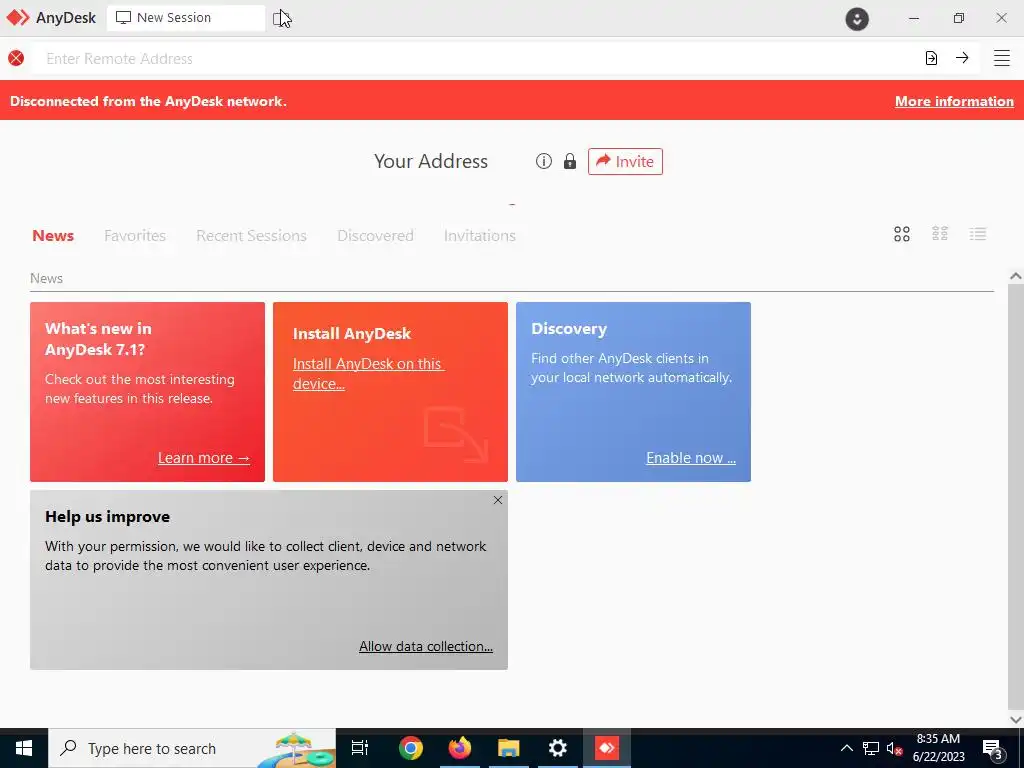
Task: Open a new tab with plus icon
Action: (x=279, y=18)
